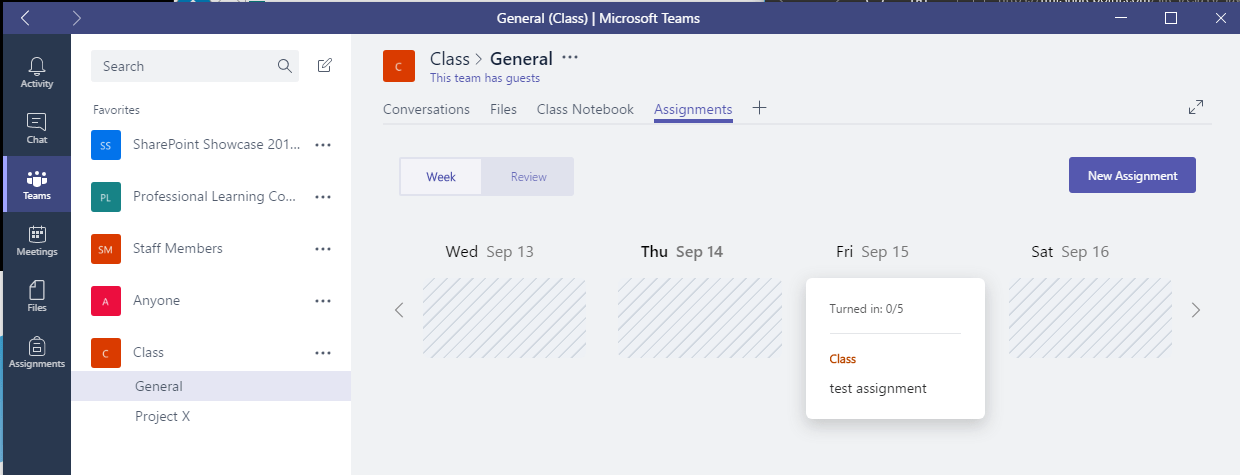The height and width of the screenshot is (475, 1240).
Task: Open more options for Staff Members team
Action: point(323,249)
